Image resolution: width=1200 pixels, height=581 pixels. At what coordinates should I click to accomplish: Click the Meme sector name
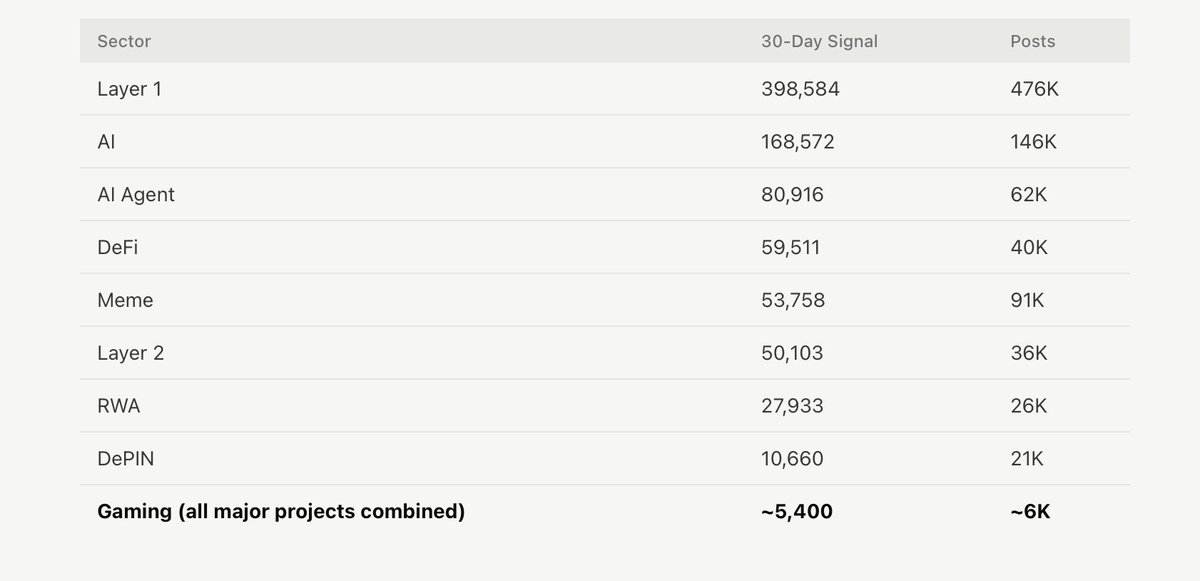125,300
